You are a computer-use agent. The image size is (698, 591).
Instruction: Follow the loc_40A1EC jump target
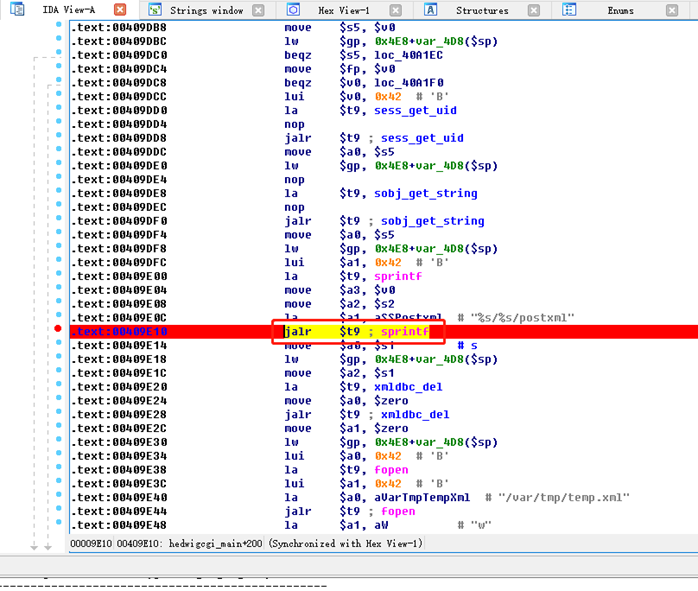click(408, 55)
